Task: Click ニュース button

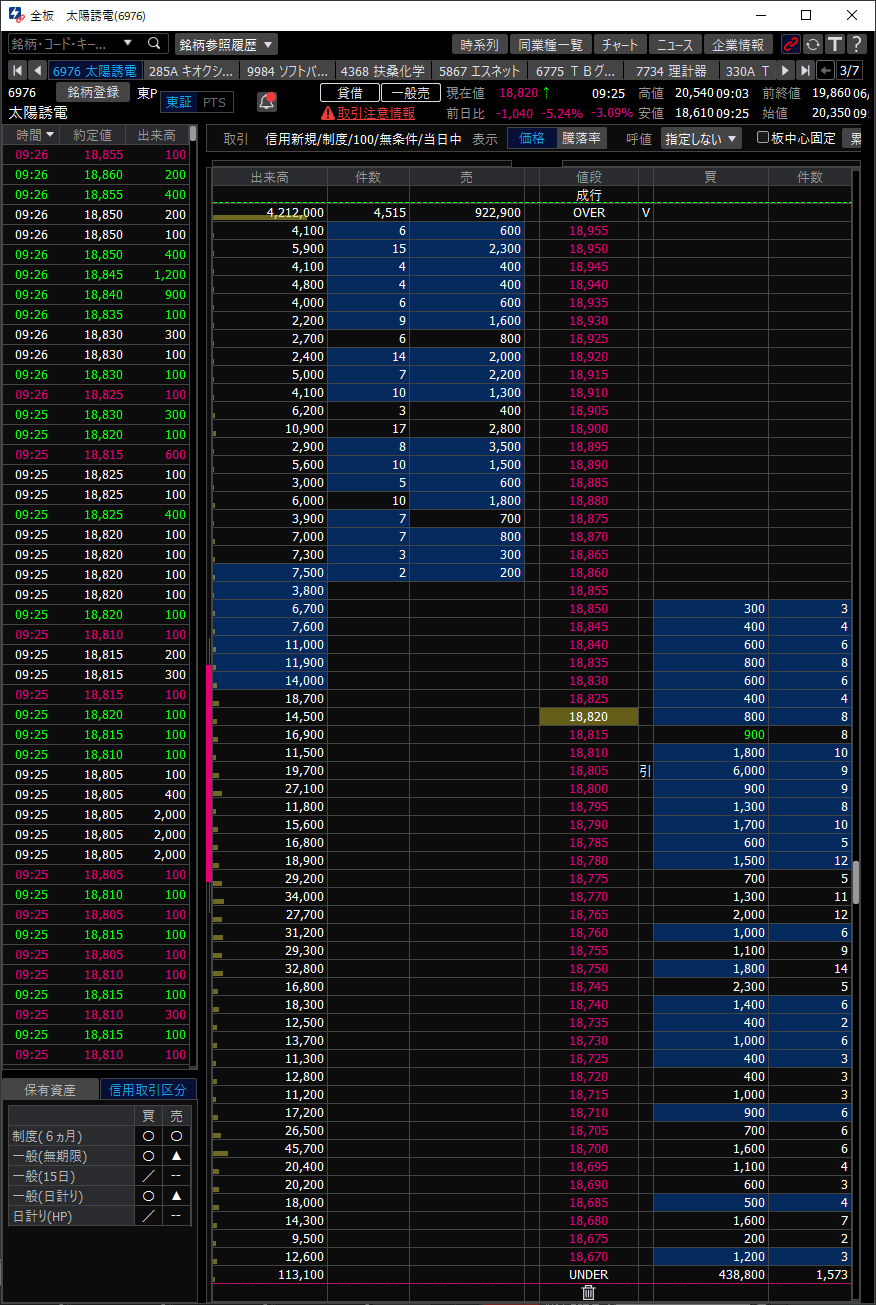Action: click(675, 44)
